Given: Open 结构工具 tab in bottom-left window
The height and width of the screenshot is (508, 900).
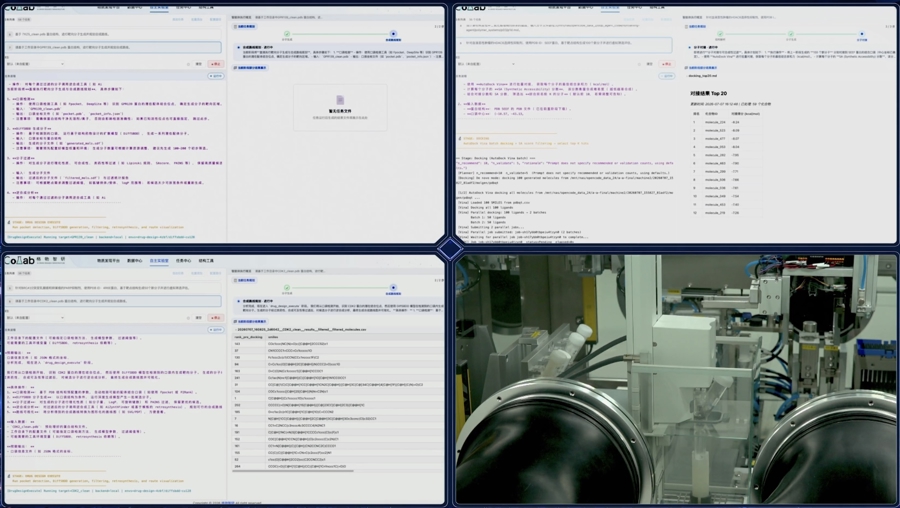Looking at the screenshot, I should click(205, 261).
